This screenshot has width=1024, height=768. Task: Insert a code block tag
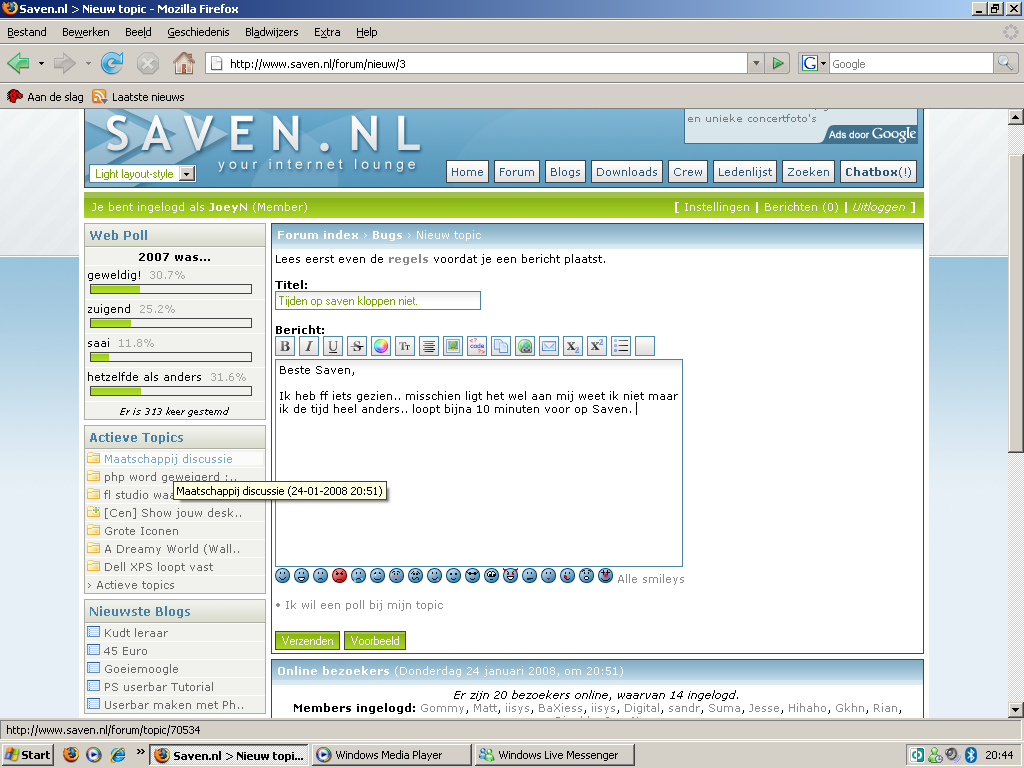[x=477, y=346]
